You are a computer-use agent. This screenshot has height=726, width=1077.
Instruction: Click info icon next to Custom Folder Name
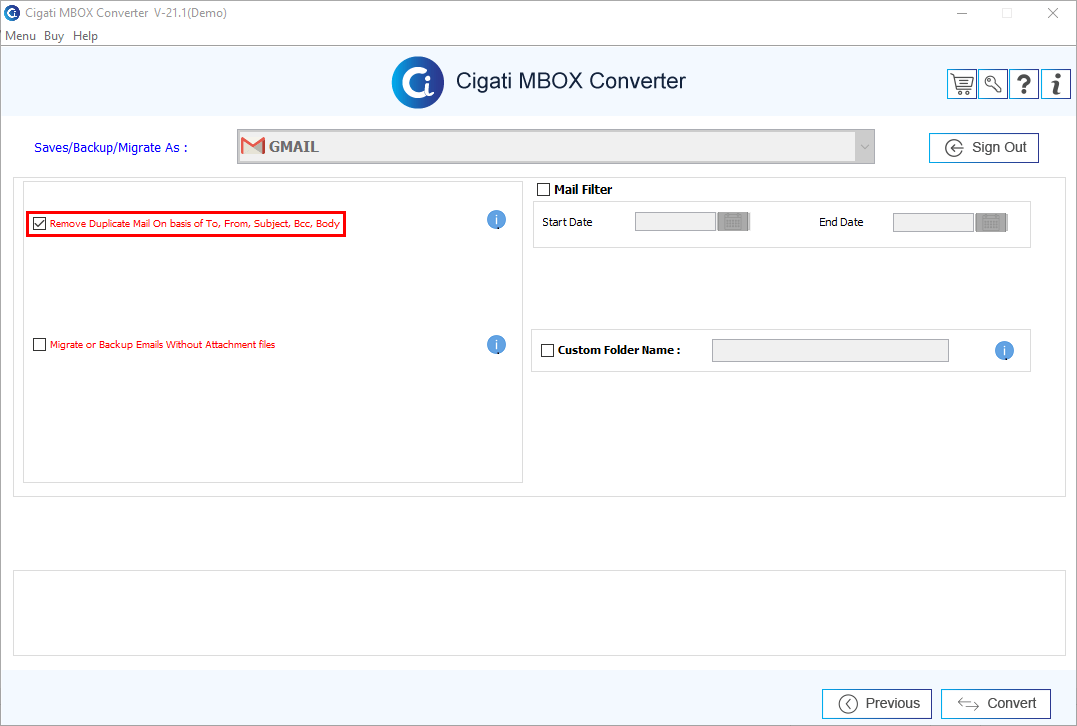click(1004, 351)
